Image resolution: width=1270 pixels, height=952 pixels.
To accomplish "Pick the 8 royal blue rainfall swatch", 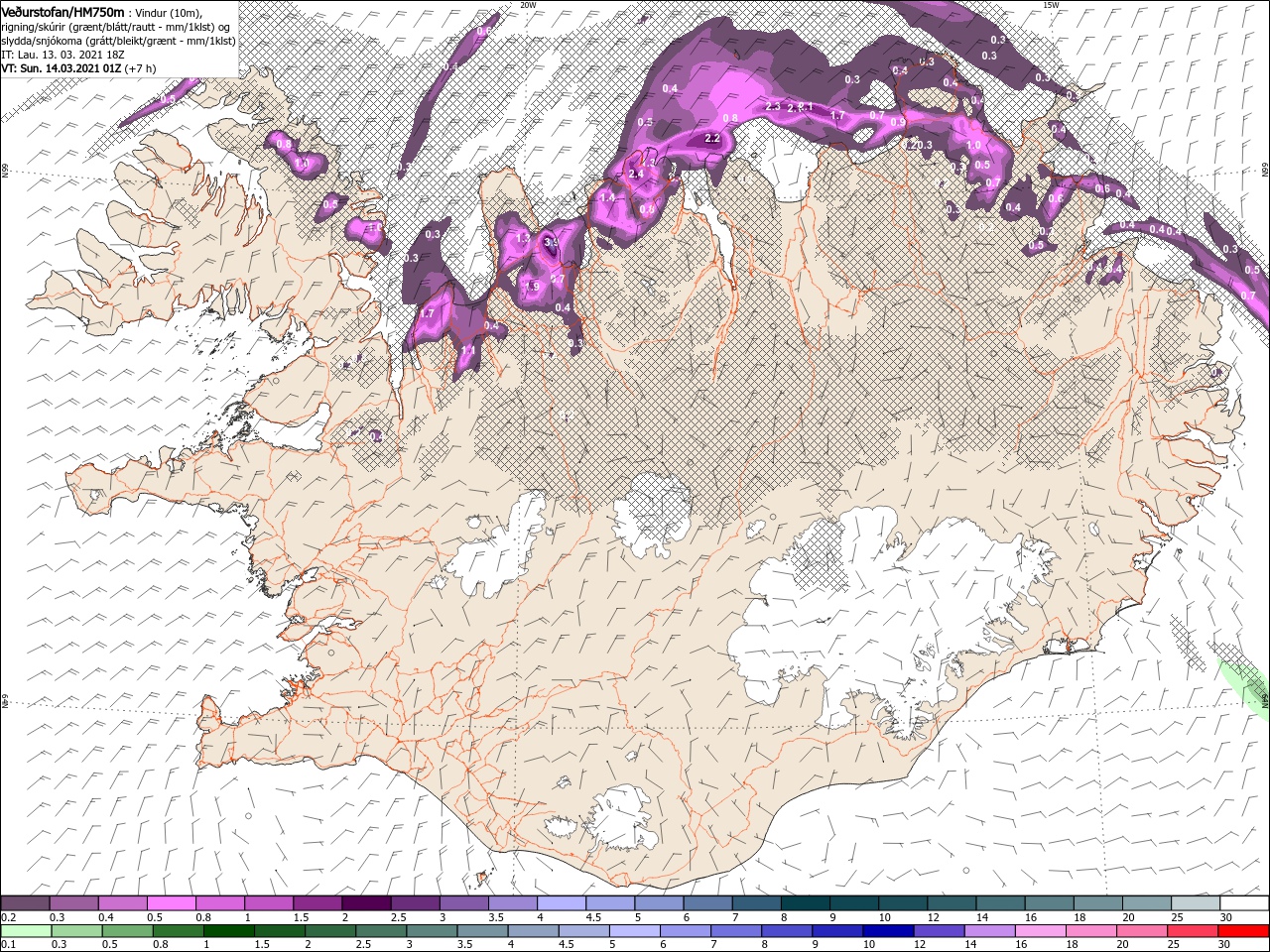I will (786, 931).
